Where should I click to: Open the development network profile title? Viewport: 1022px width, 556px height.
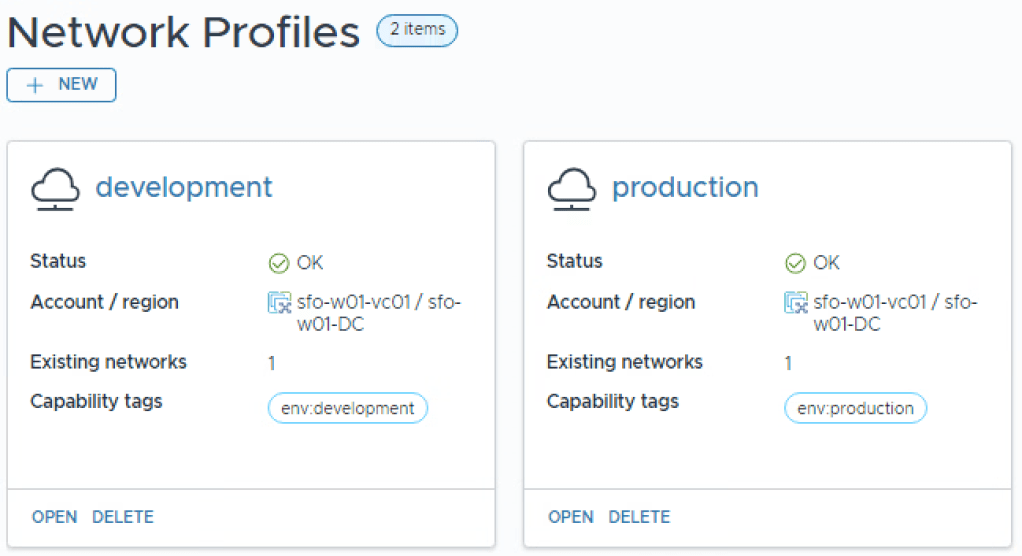(x=184, y=187)
